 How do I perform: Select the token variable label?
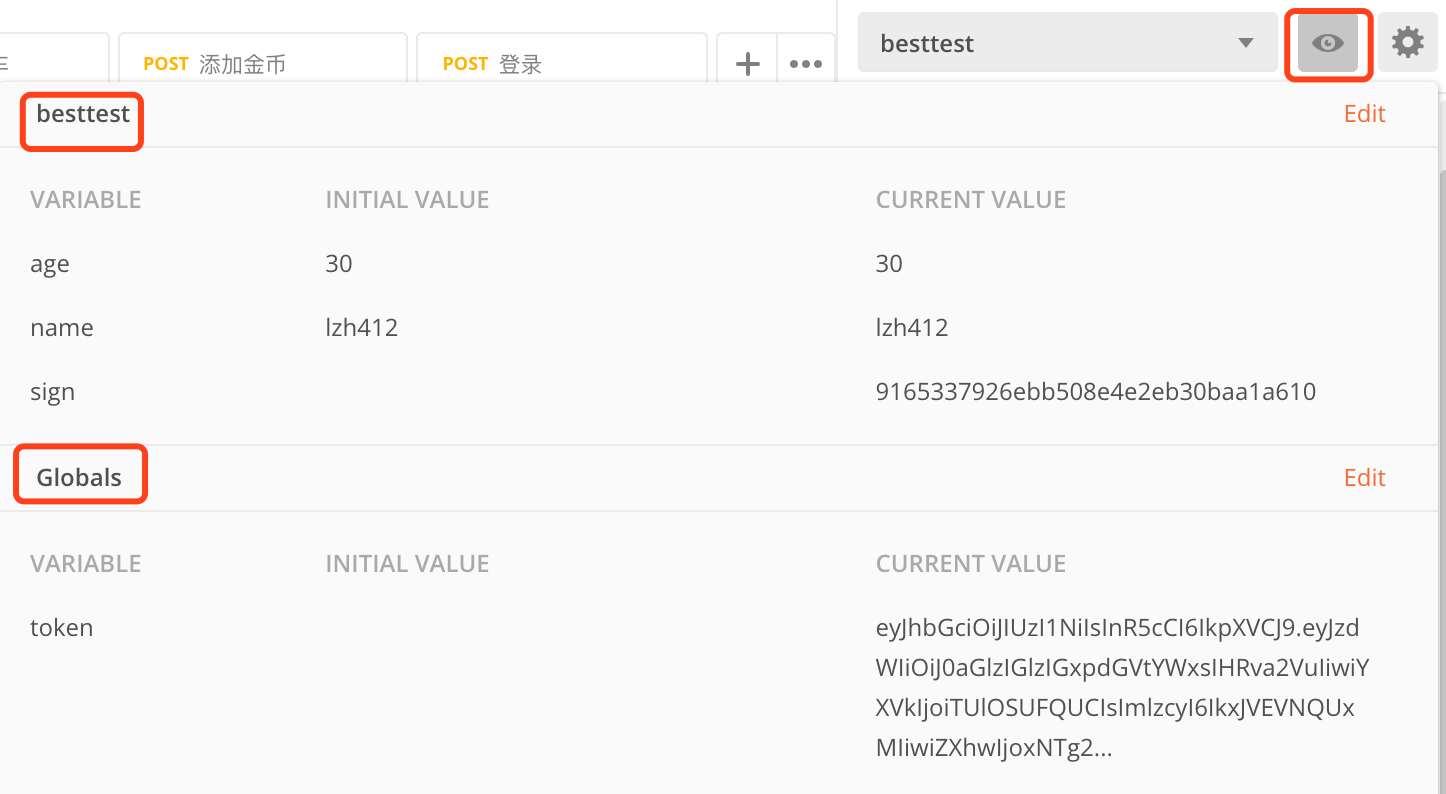pos(62,628)
